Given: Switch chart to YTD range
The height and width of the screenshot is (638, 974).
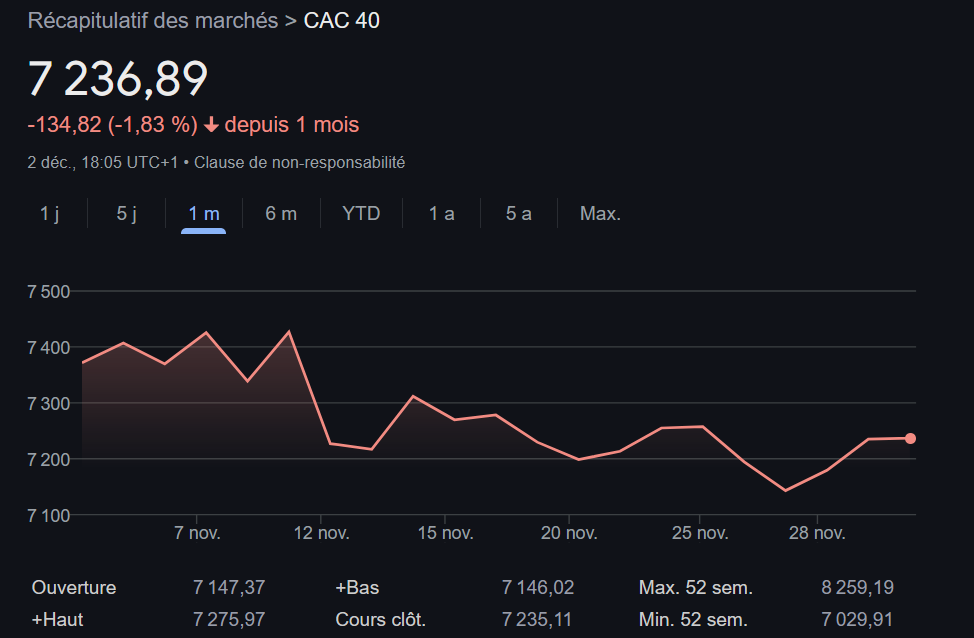Looking at the screenshot, I should [x=361, y=214].
